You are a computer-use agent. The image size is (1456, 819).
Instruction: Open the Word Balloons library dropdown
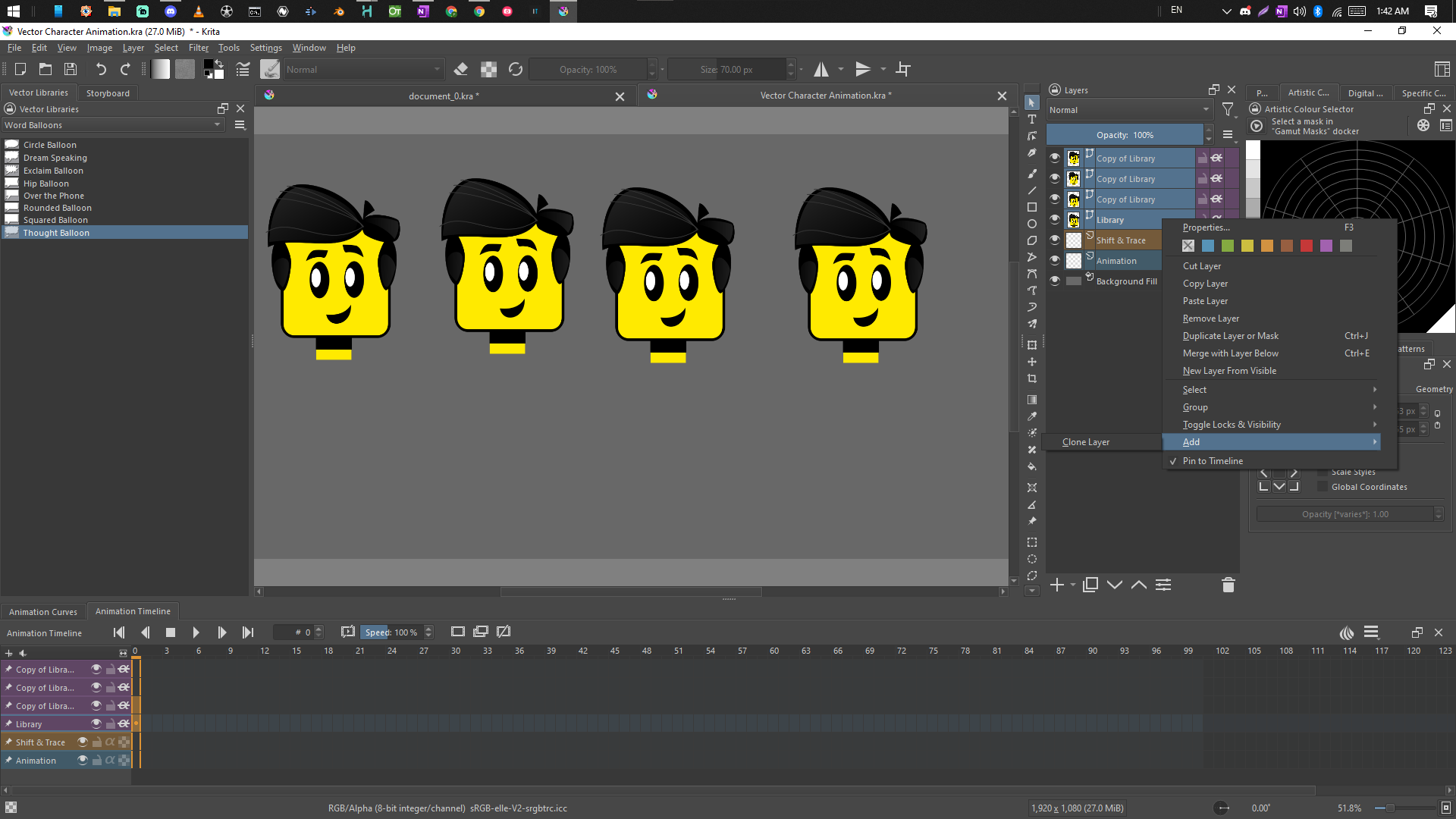pyautogui.click(x=112, y=125)
